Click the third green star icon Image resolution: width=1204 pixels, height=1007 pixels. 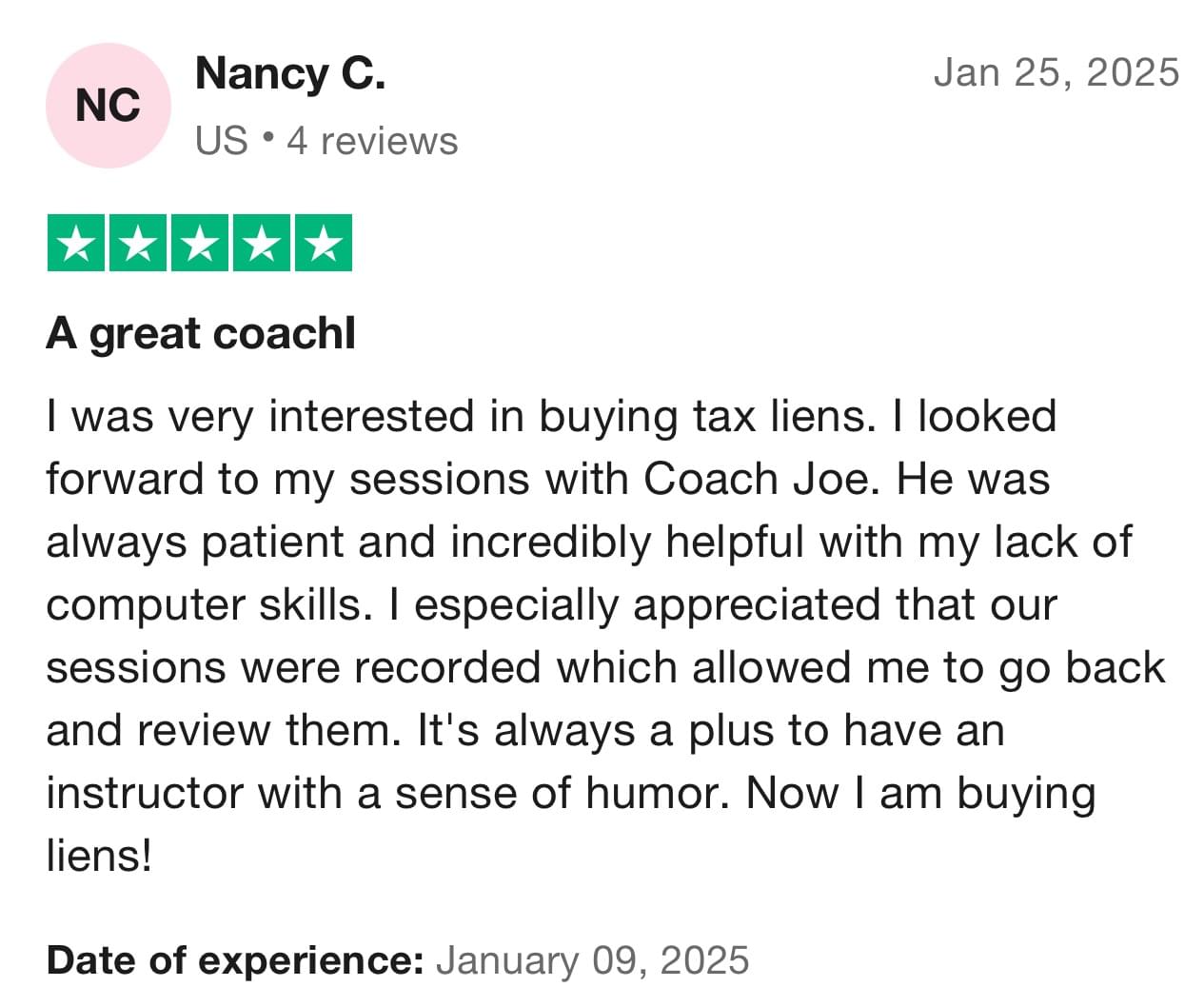tap(200, 244)
